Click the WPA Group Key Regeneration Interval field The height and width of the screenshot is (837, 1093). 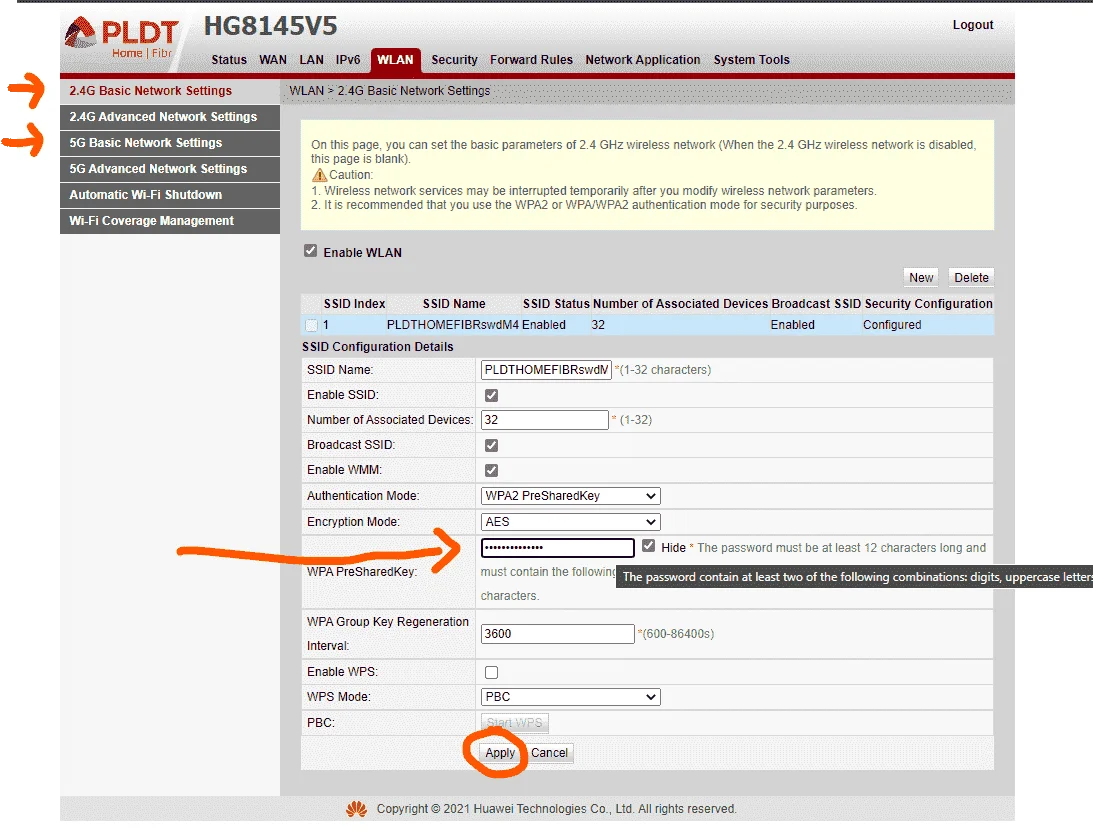558,634
